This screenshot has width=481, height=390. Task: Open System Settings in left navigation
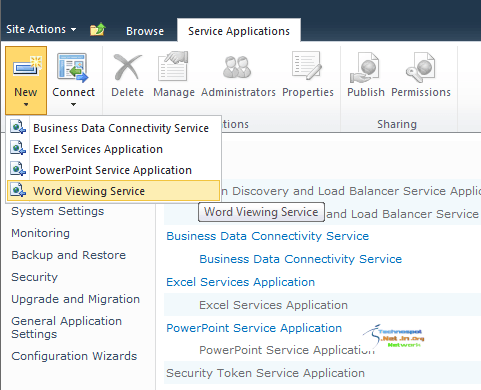click(58, 211)
